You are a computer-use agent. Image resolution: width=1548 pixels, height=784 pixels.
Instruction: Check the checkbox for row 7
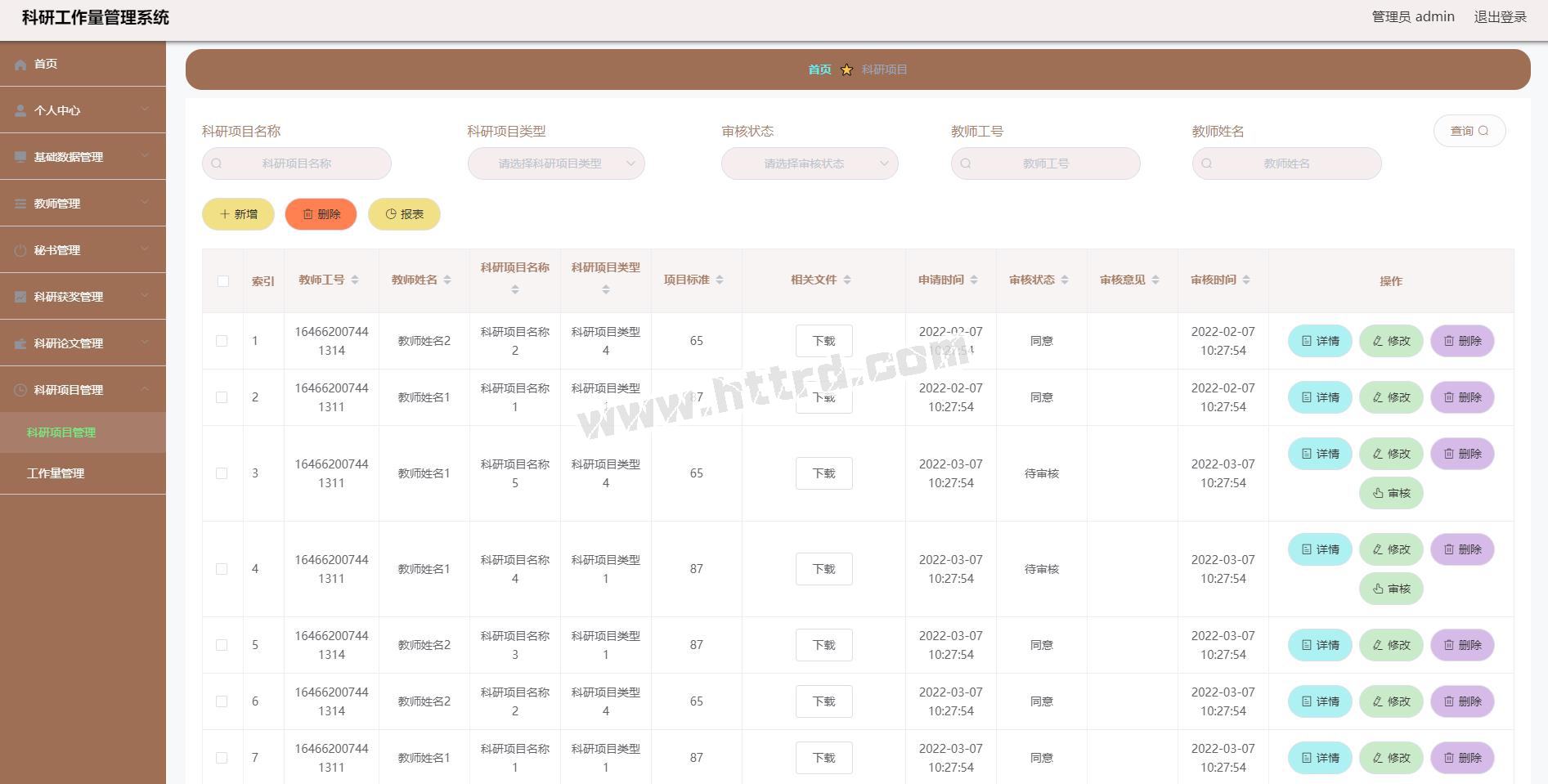(x=222, y=758)
